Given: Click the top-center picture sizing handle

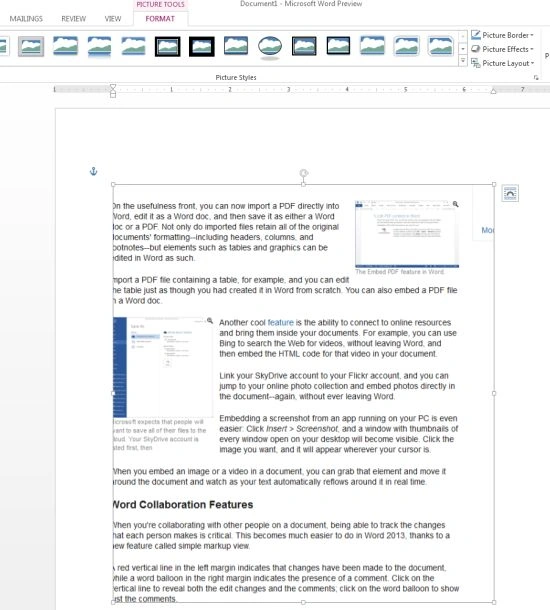Looking at the screenshot, I should click(303, 184).
